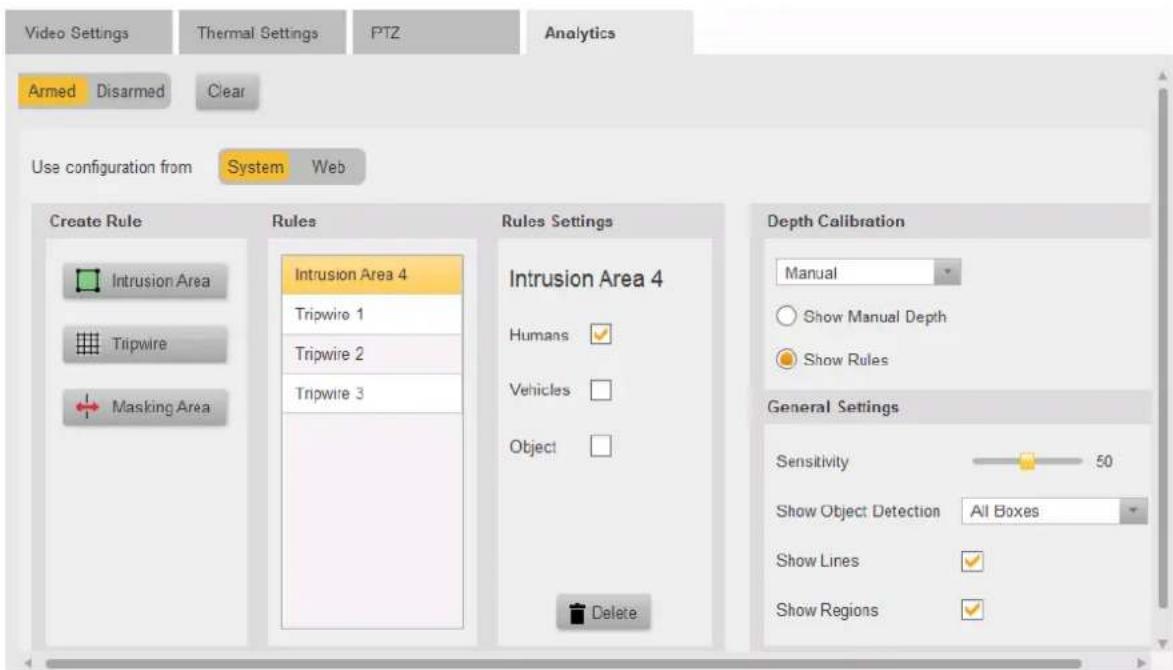Open the Video Settings tab
The image size is (1173, 670).
88,33
